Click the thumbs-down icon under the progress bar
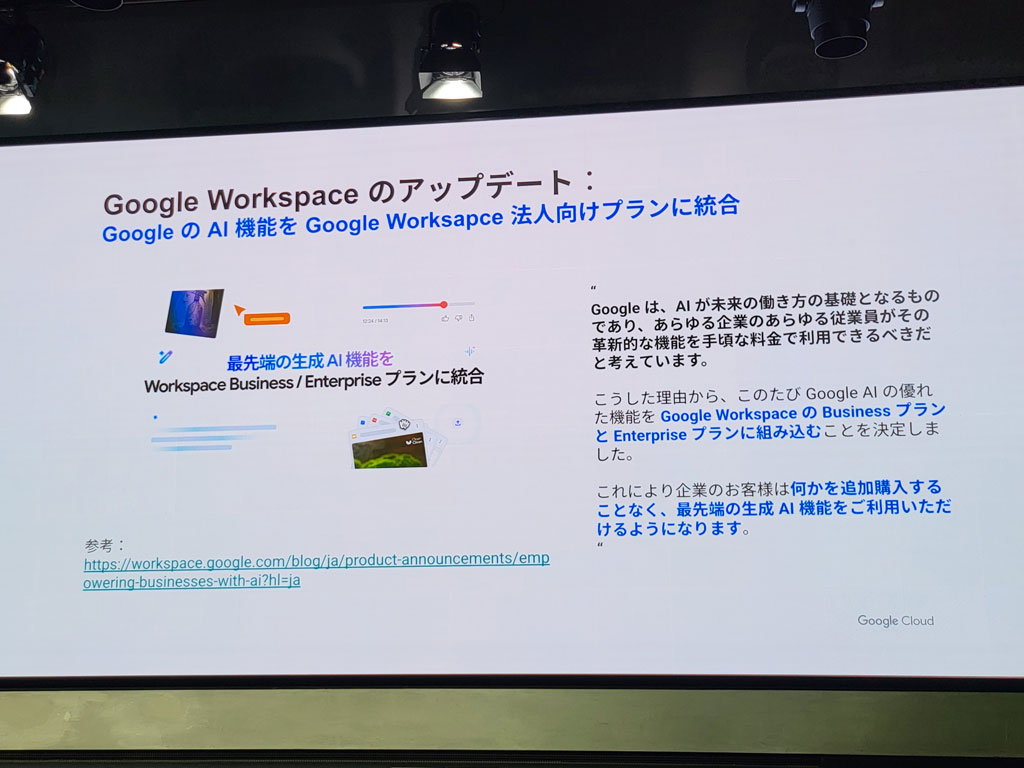The image size is (1024, 768). (x=458, y=318)
